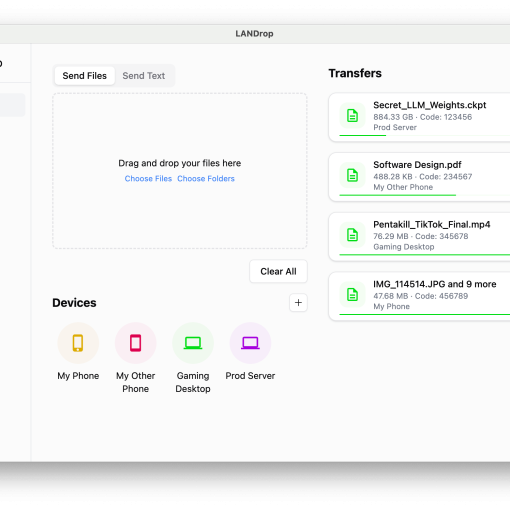
Task: Click 'My Phone' text in last transfer card
Action: click(391, 306)
